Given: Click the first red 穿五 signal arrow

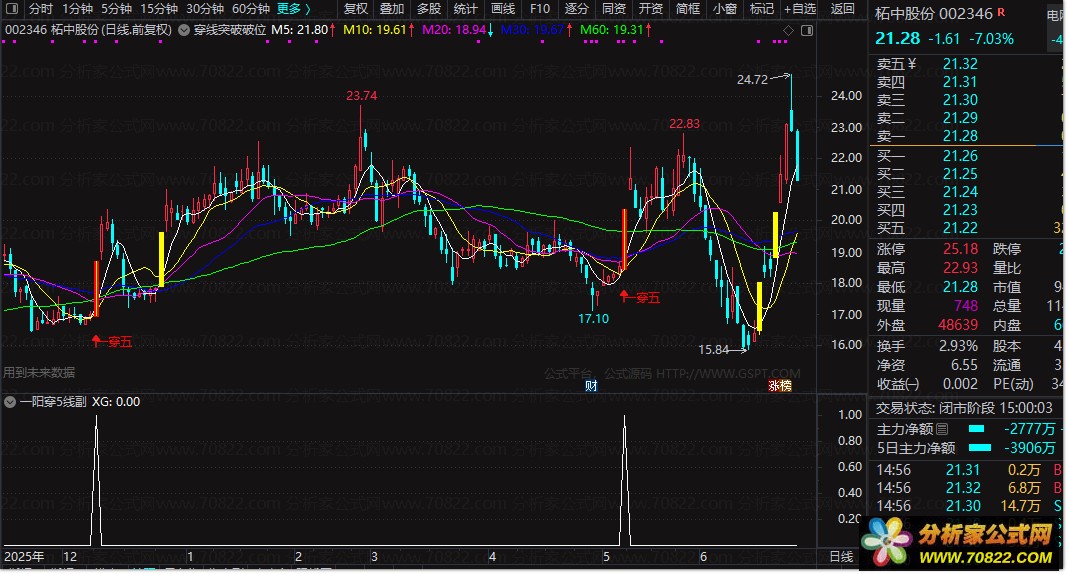Looking at the screenshot, I should point(96,340).
